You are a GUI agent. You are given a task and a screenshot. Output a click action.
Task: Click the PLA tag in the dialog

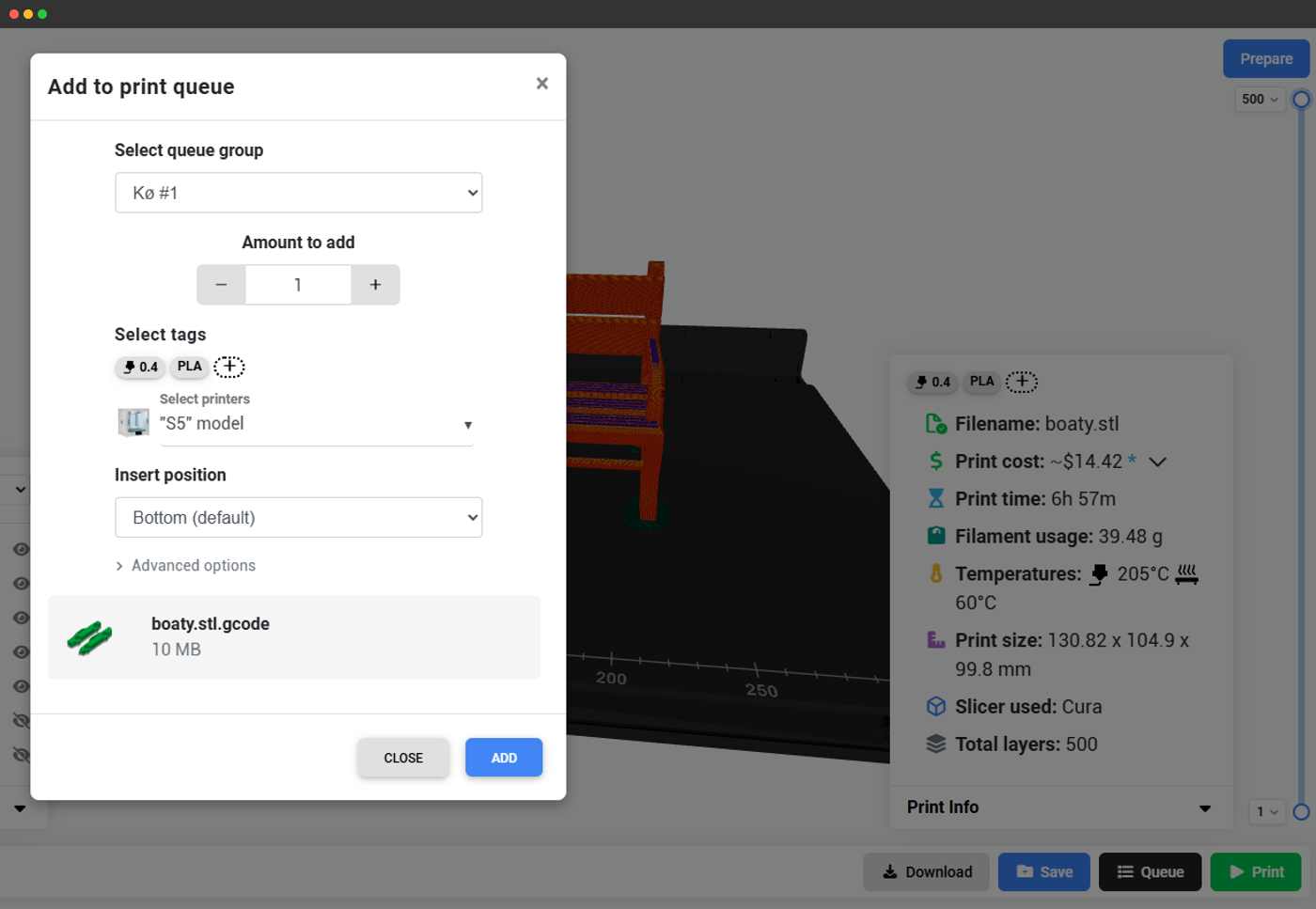[190, 367]
